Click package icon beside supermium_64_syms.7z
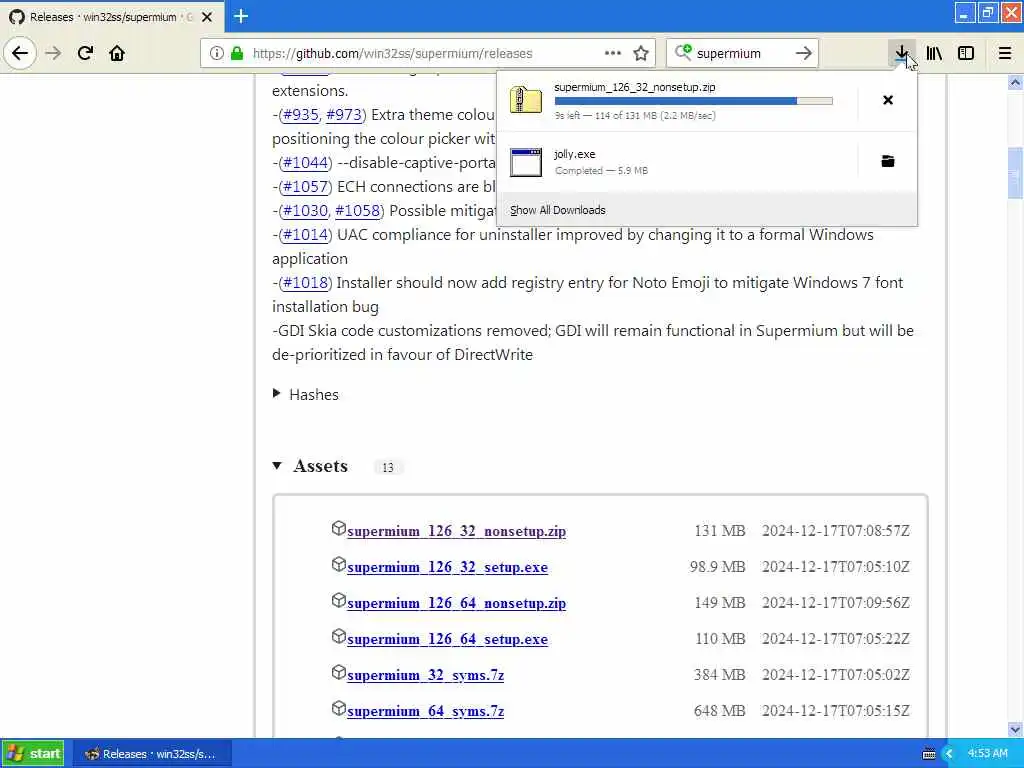 [x=338, y=708]
